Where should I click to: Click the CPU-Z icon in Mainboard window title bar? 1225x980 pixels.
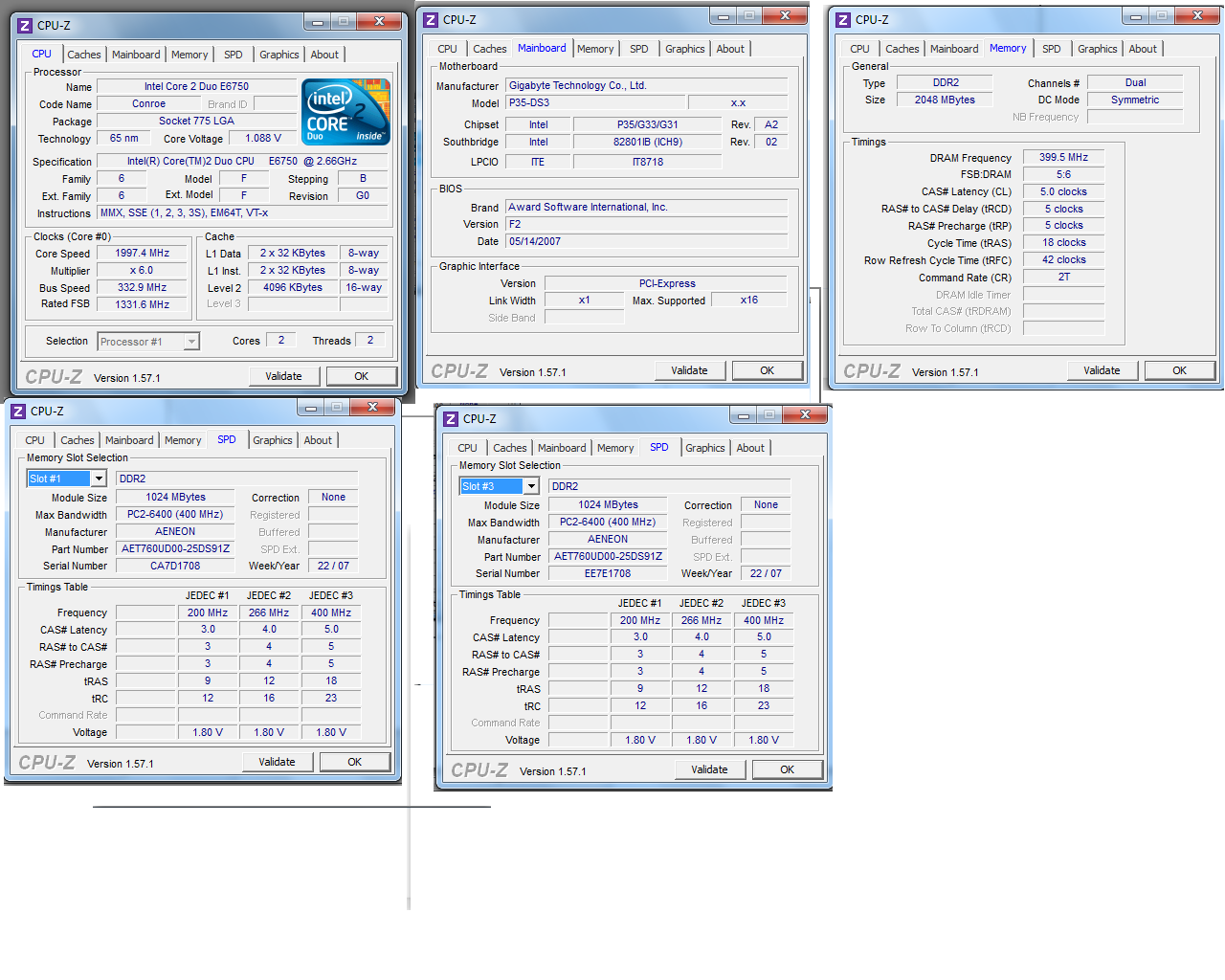tap(431, 20)
